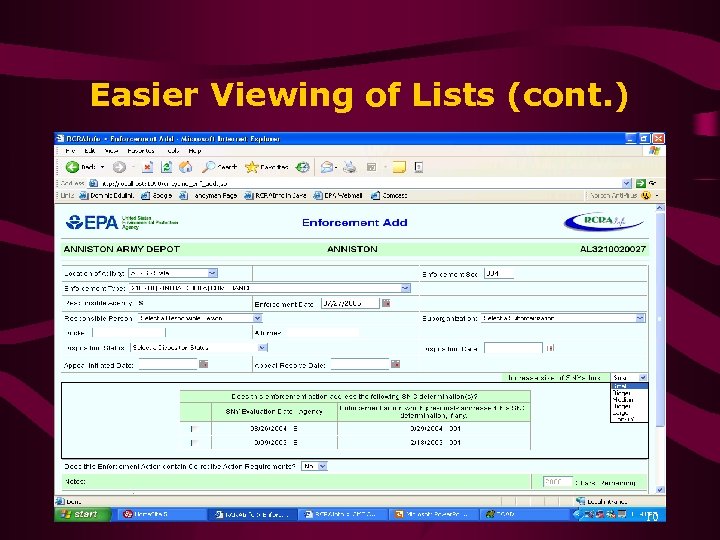Open the Corrective Action Requirements No dropdown
Image resolution: width=720 pixels, height=540 pixels.
click(322, 466)
